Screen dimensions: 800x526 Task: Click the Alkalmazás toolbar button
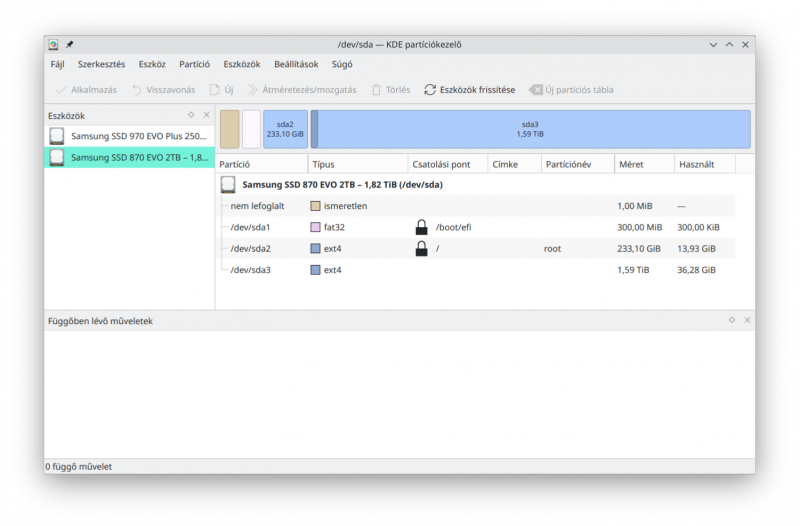pos(86,90)
